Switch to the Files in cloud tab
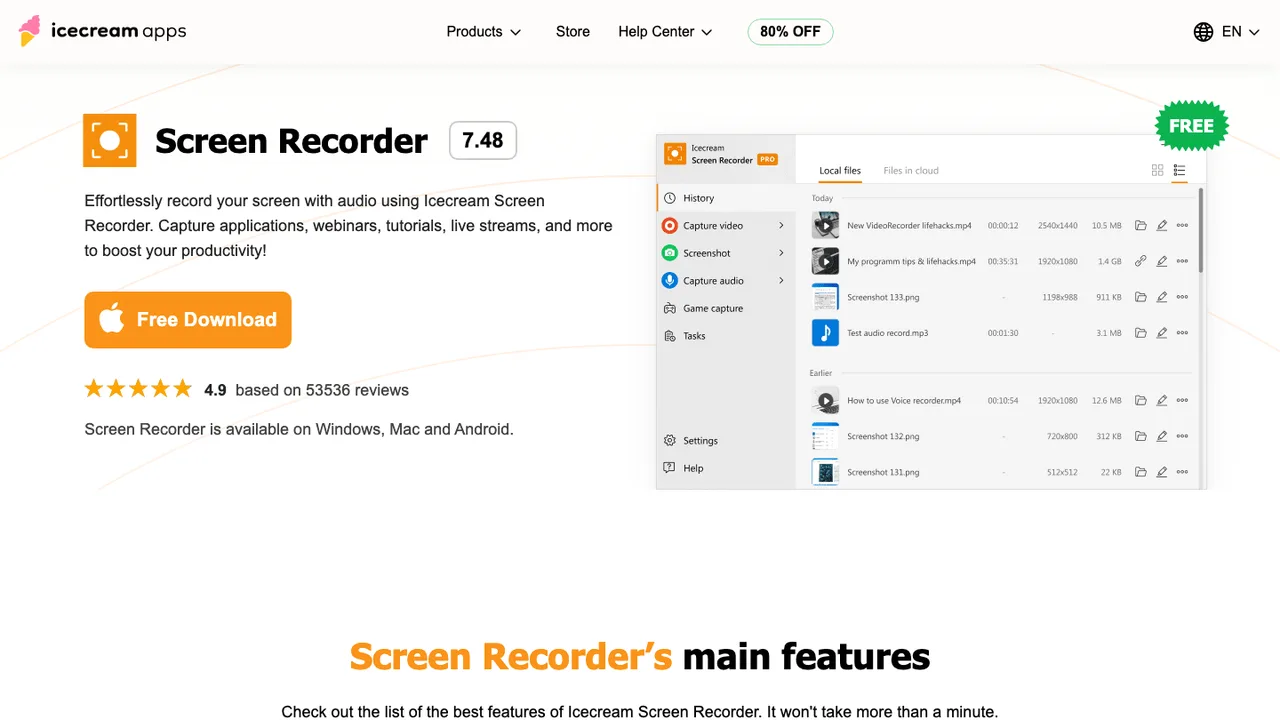This screenshot has width=1280, height=720. pyautogui.click(x=911, y=171)
